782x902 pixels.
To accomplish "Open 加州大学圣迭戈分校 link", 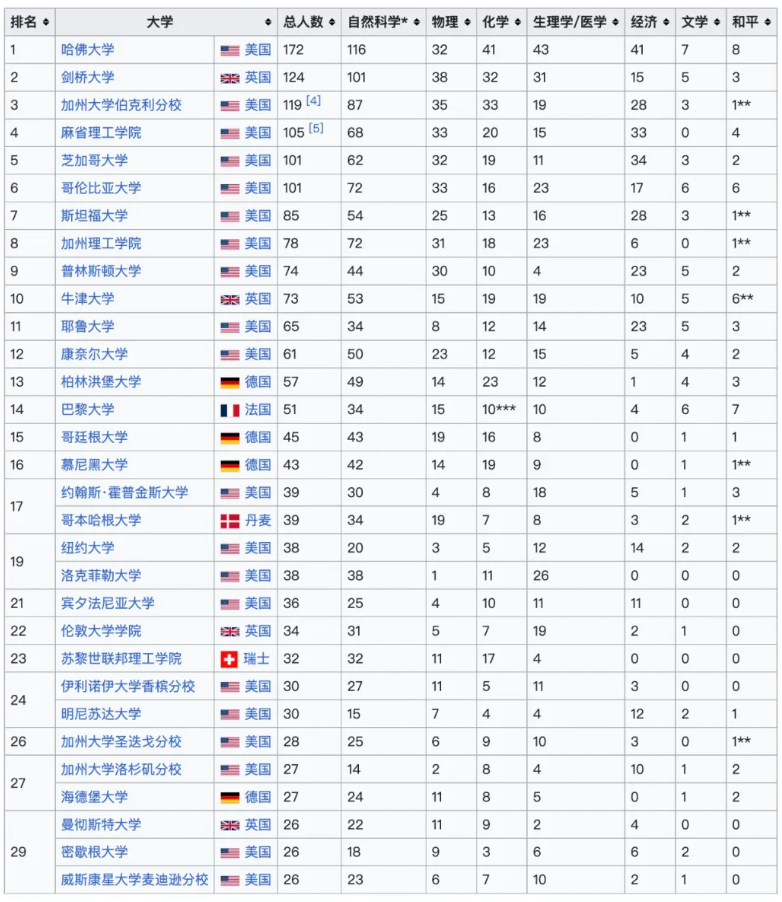I will pyautogui.click(x=121, y=742).
